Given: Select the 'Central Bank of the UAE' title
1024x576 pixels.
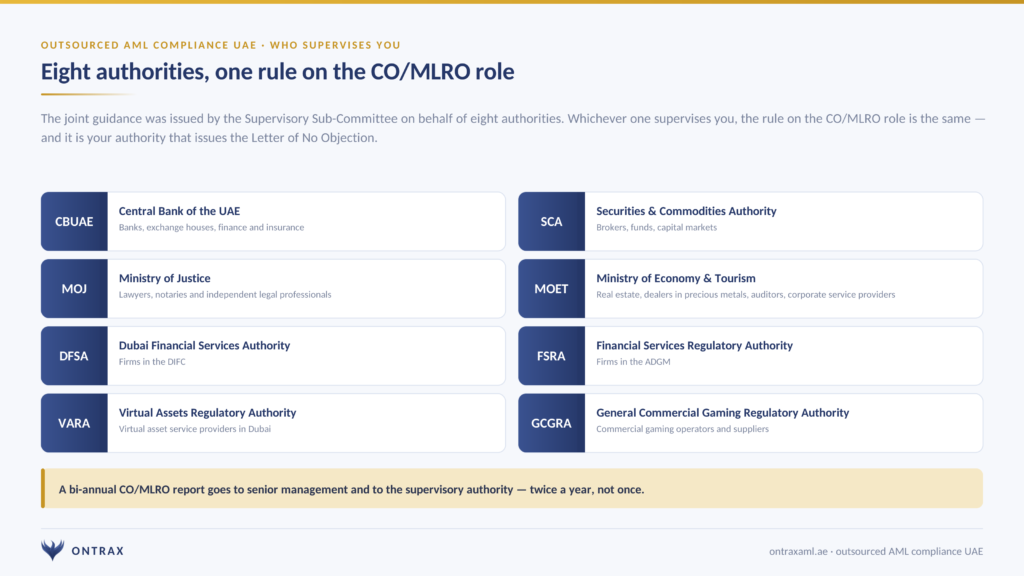Looking at the screenshot, I should pos(179,211).
